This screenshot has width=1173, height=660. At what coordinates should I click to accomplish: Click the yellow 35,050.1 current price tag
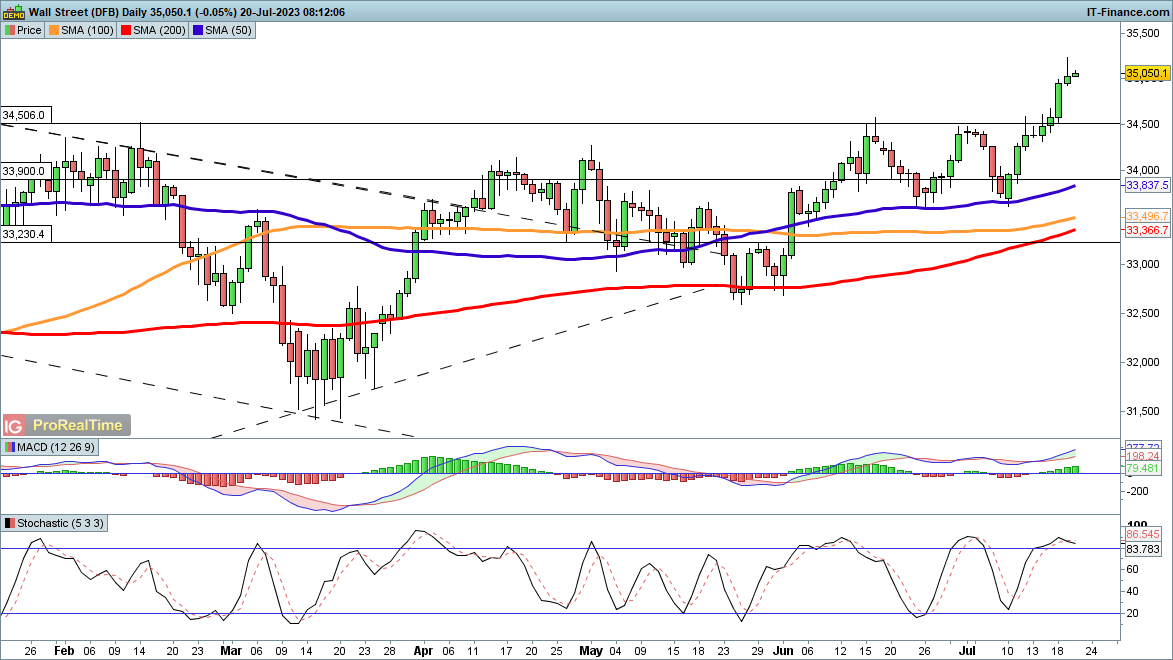1147,74
